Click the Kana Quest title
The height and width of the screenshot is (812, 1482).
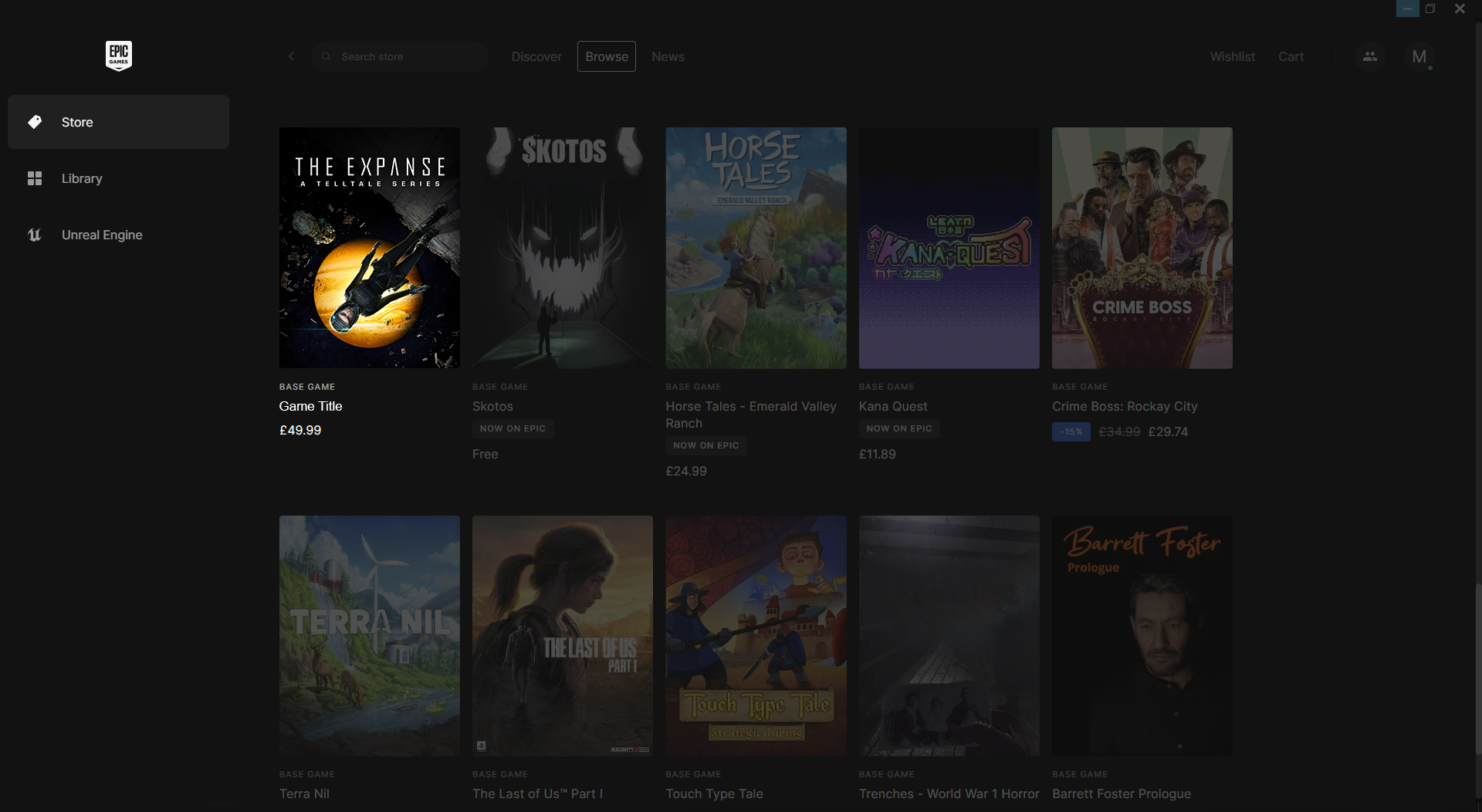point(893,406)
